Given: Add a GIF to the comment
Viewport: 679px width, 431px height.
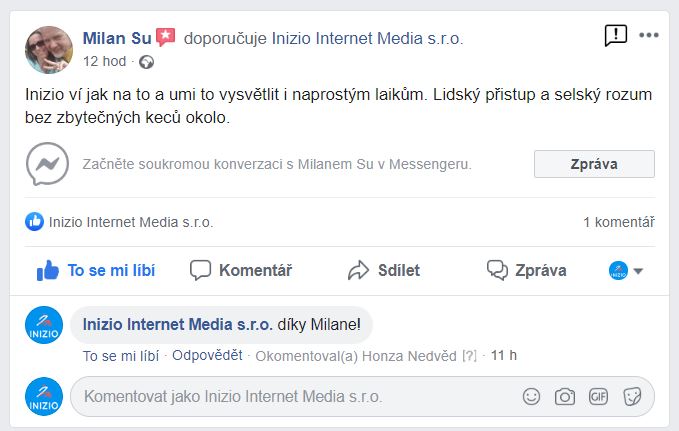Looking at the screenshot, I should tap(598, 396).
